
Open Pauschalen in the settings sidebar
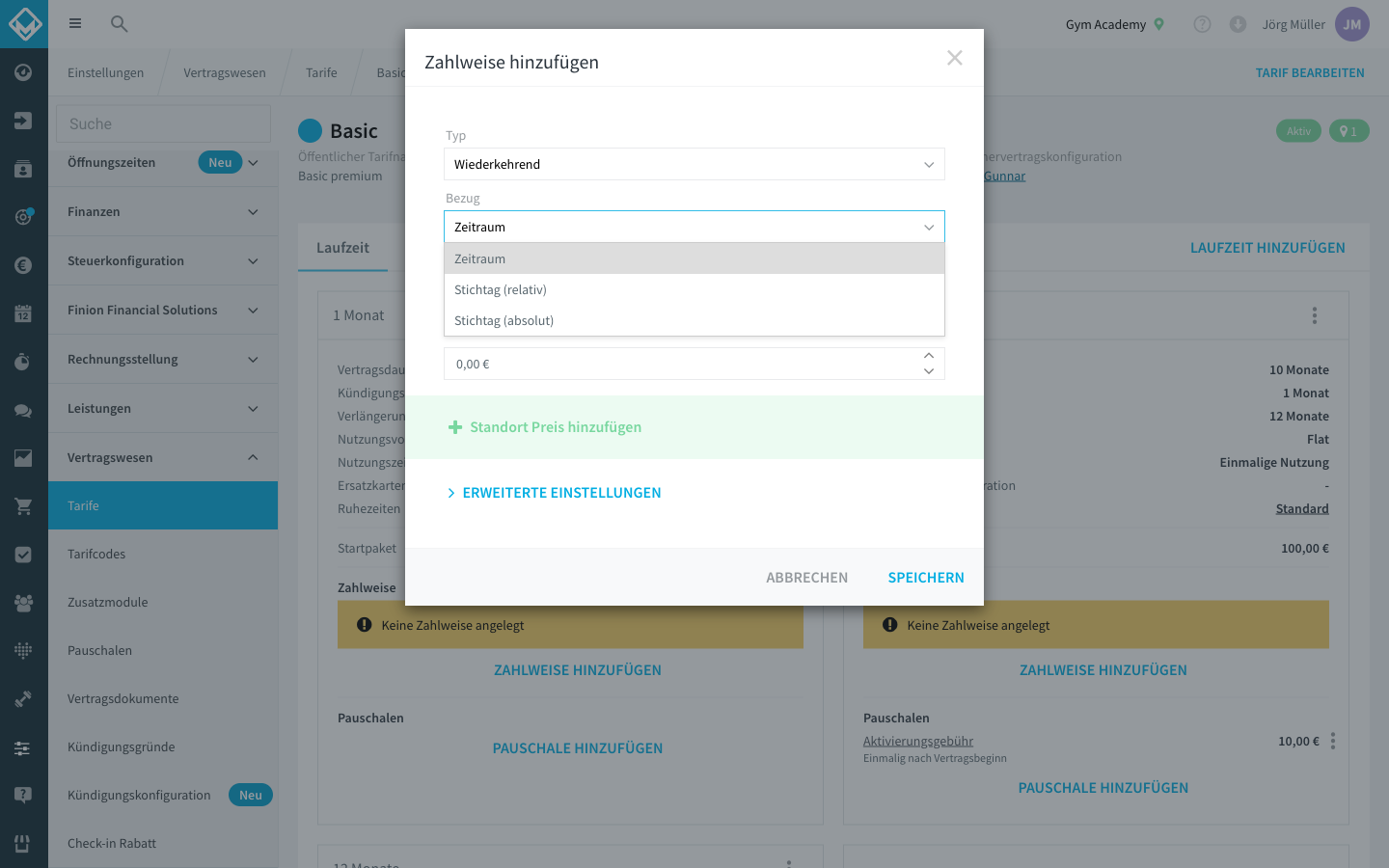(x=163, y=650)
